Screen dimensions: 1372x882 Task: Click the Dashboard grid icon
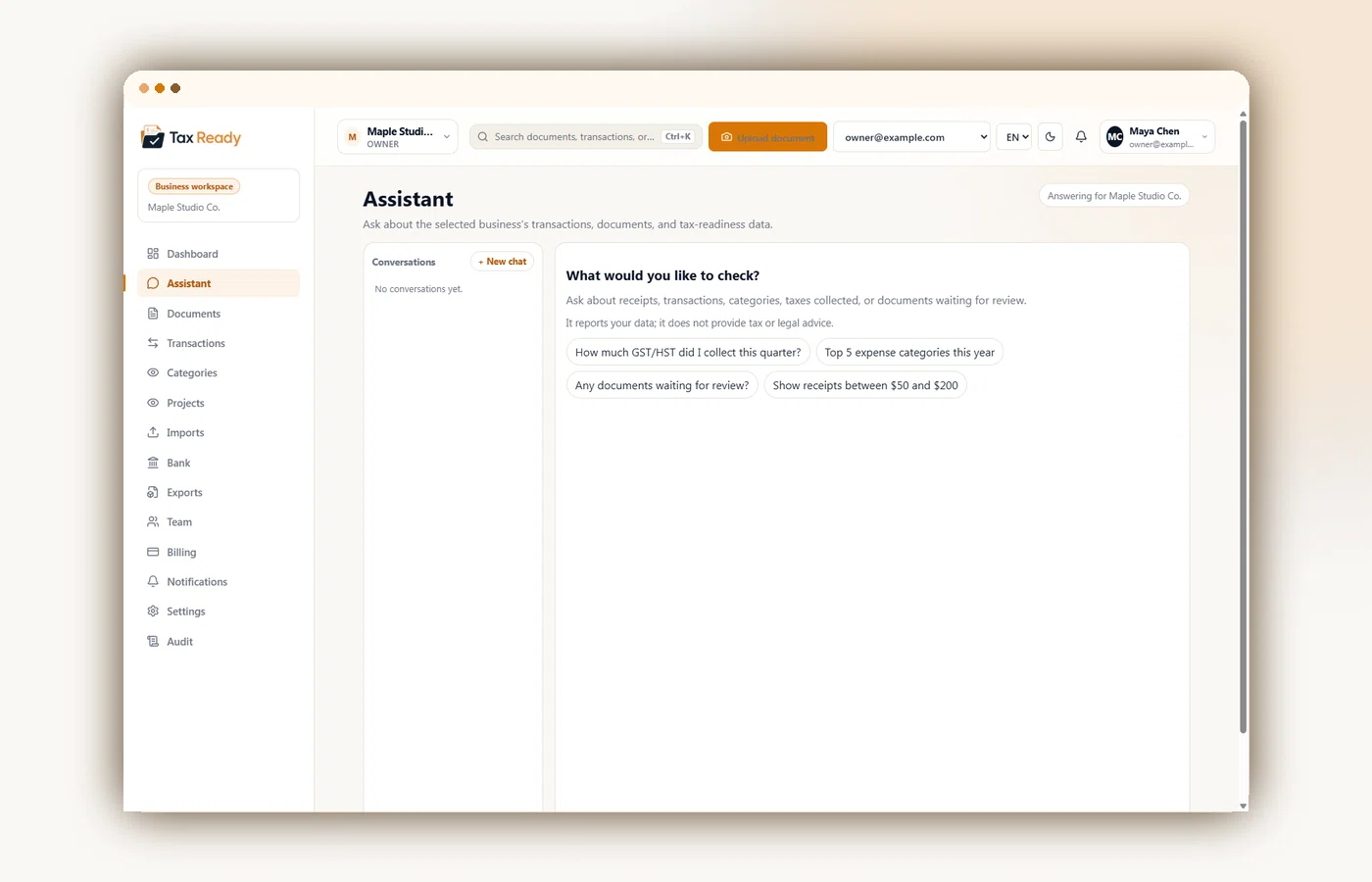[x=153, y=254]
